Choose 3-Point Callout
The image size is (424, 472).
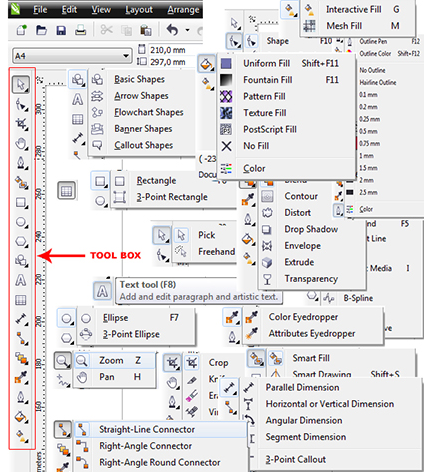[295, 460]
